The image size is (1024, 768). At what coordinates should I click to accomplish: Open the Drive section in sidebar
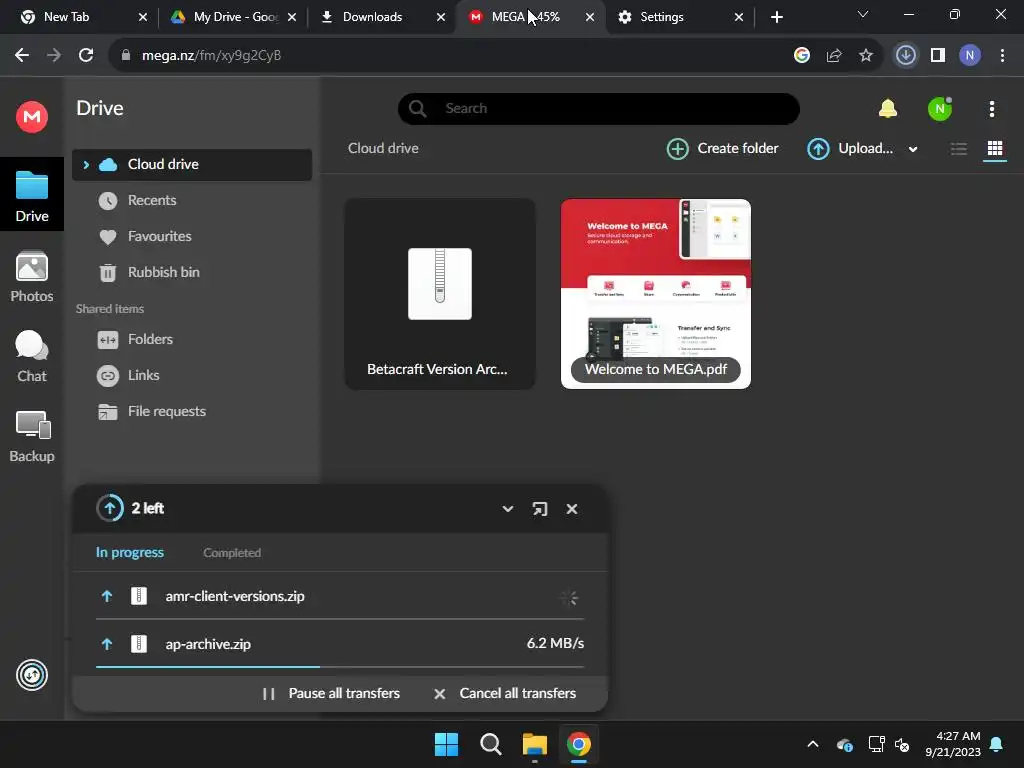coord(31,195)
